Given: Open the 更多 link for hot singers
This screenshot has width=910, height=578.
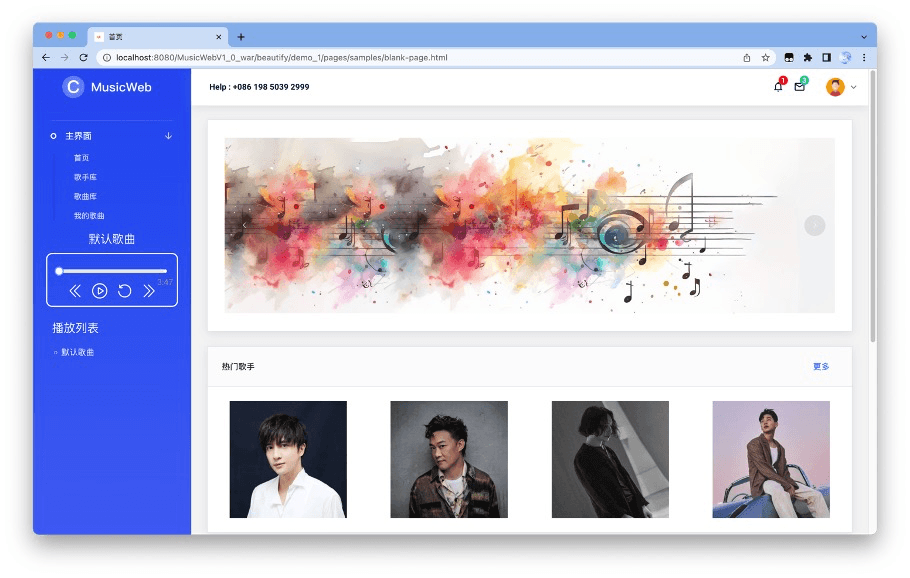Looking at the screenshot, I should pyautogui.click(x=821, y=367).
